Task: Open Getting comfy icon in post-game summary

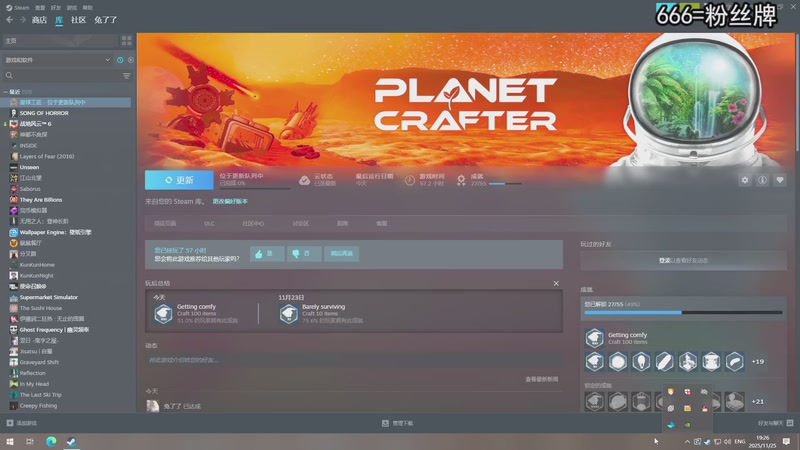Action: click(164, 314)
